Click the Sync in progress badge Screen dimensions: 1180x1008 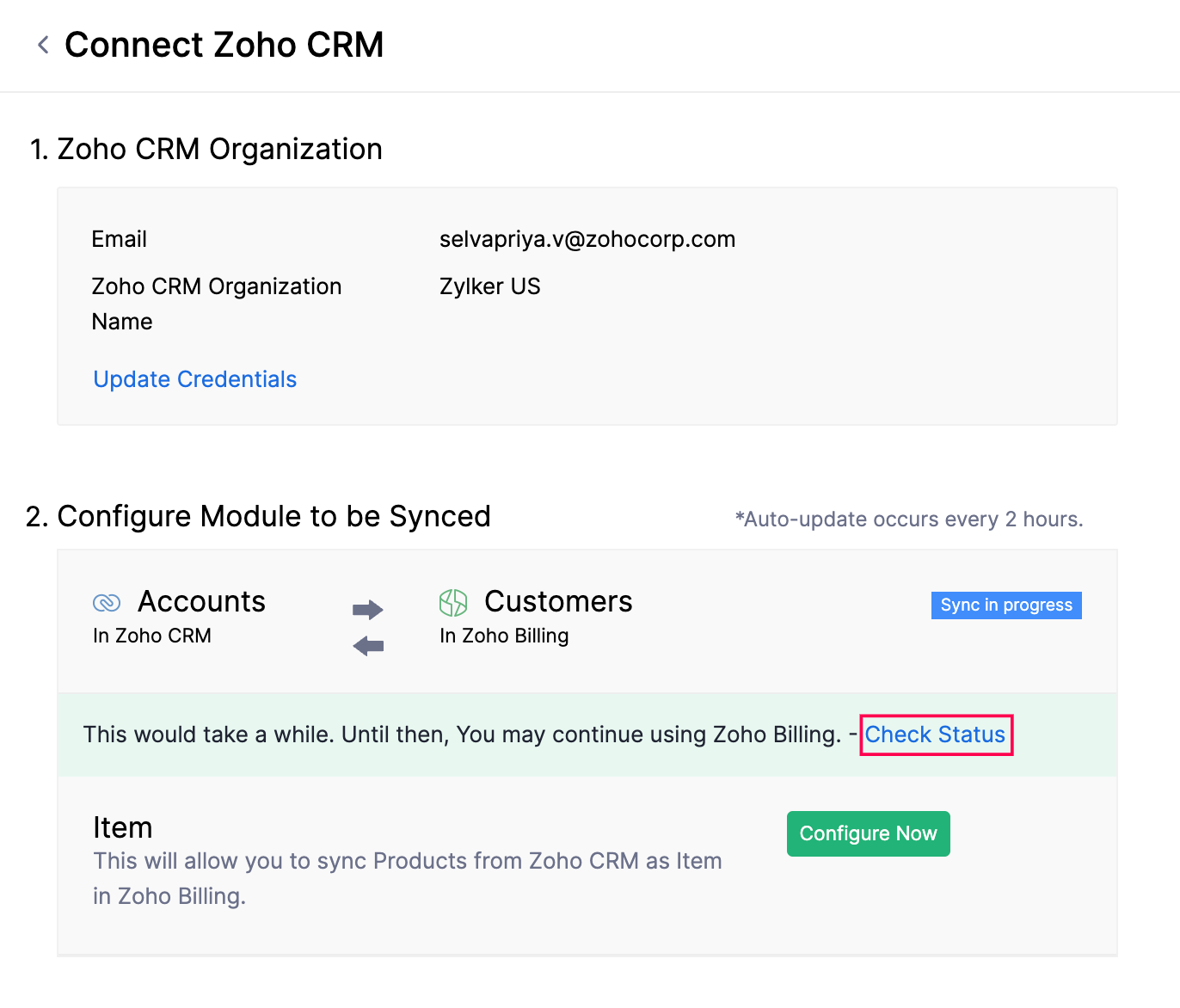coord(1005,605)
